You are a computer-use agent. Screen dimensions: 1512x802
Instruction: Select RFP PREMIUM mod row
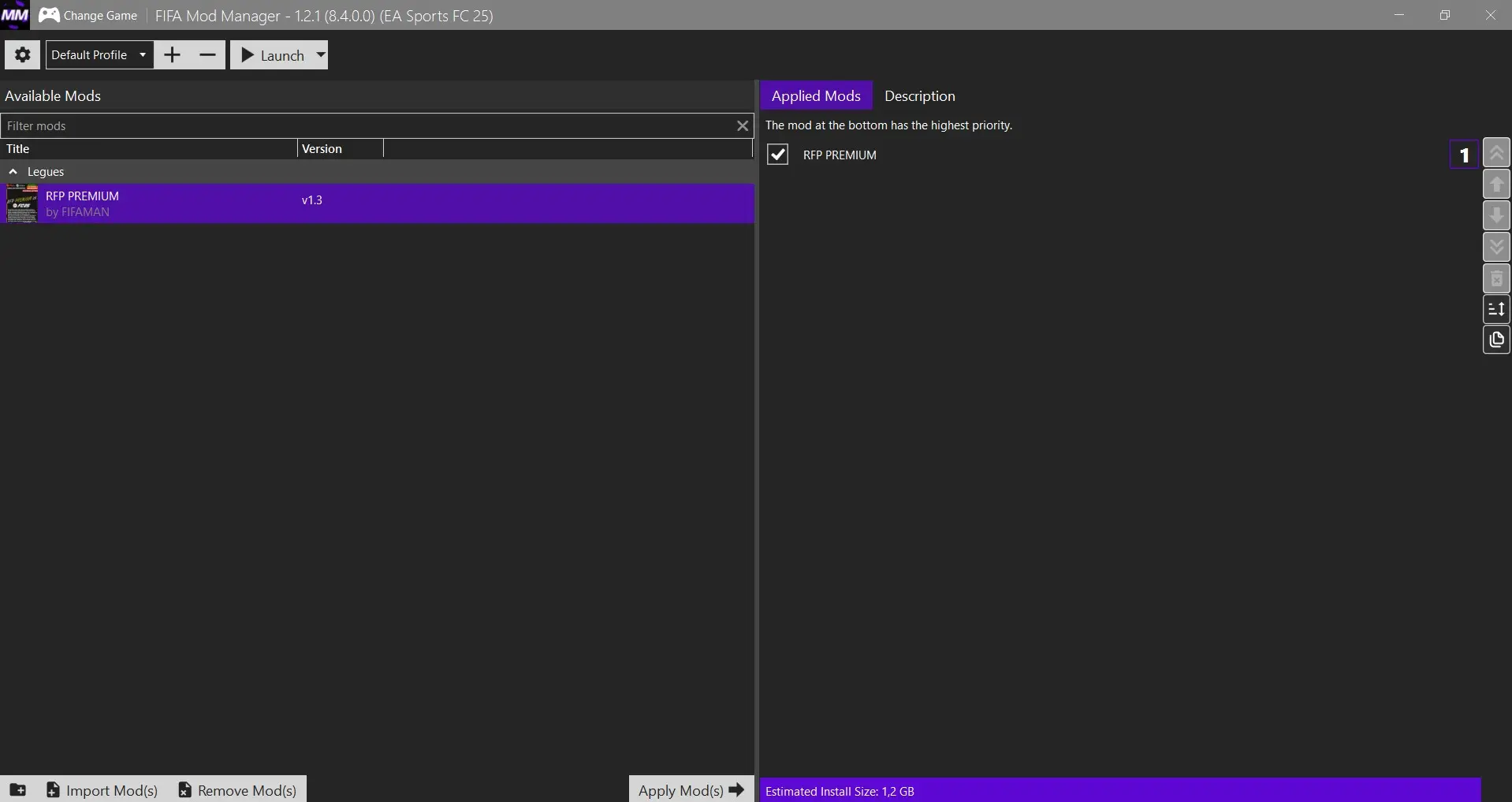(x=378, y=203)
